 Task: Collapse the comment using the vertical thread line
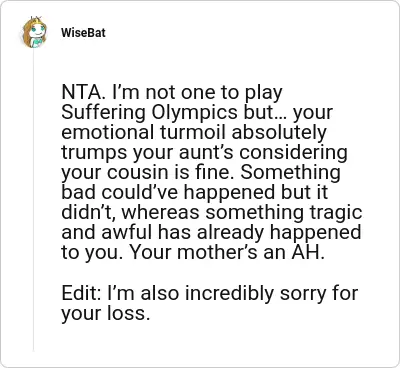coord(33,200)
